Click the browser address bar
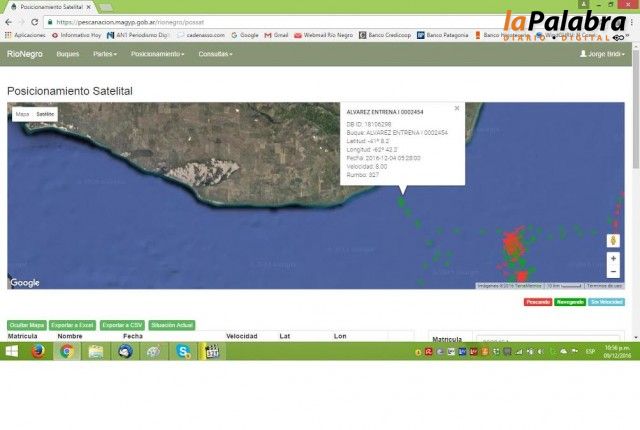 [250, 21]
